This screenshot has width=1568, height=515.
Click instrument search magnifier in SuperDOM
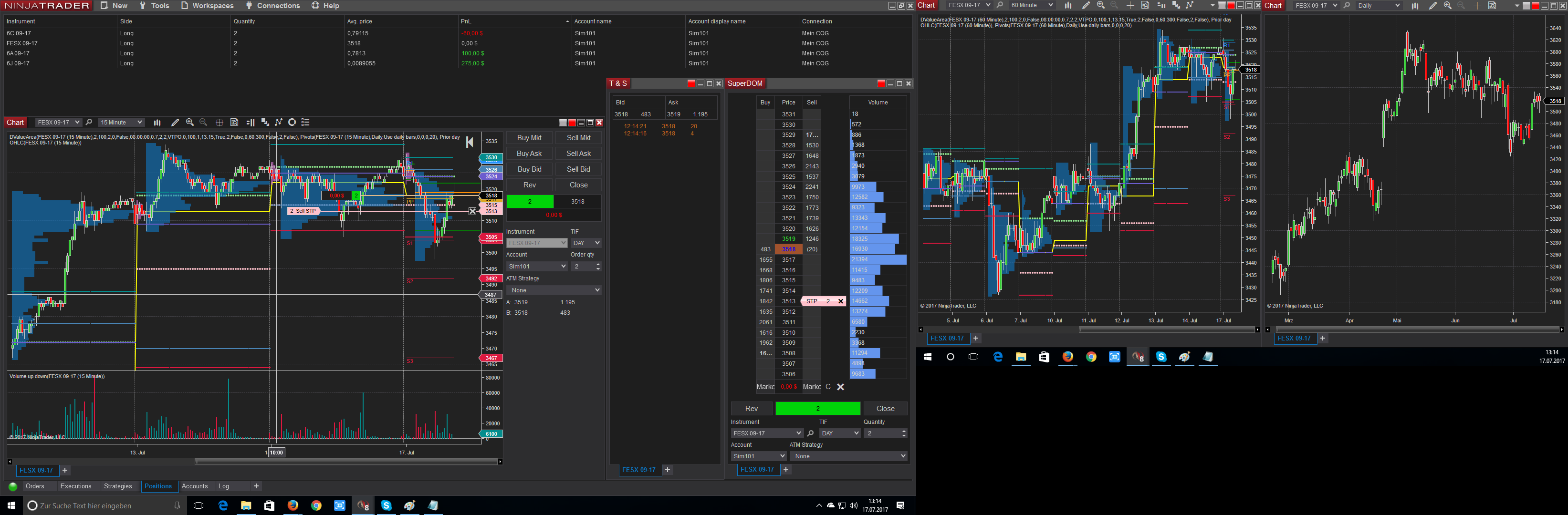pos(810,433)
